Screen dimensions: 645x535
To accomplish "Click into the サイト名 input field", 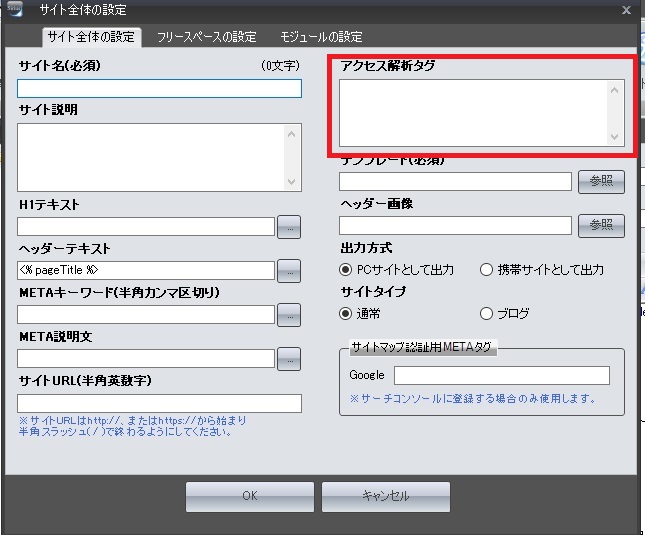I will (x=159, y=88).
